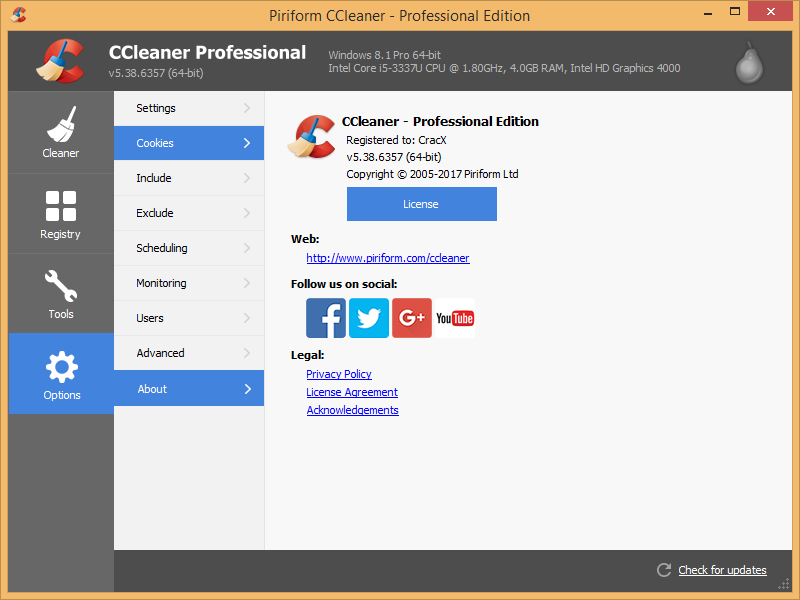Screen dimensions: 800x600
Task: Select the About options page
Action: coord(189,389)
